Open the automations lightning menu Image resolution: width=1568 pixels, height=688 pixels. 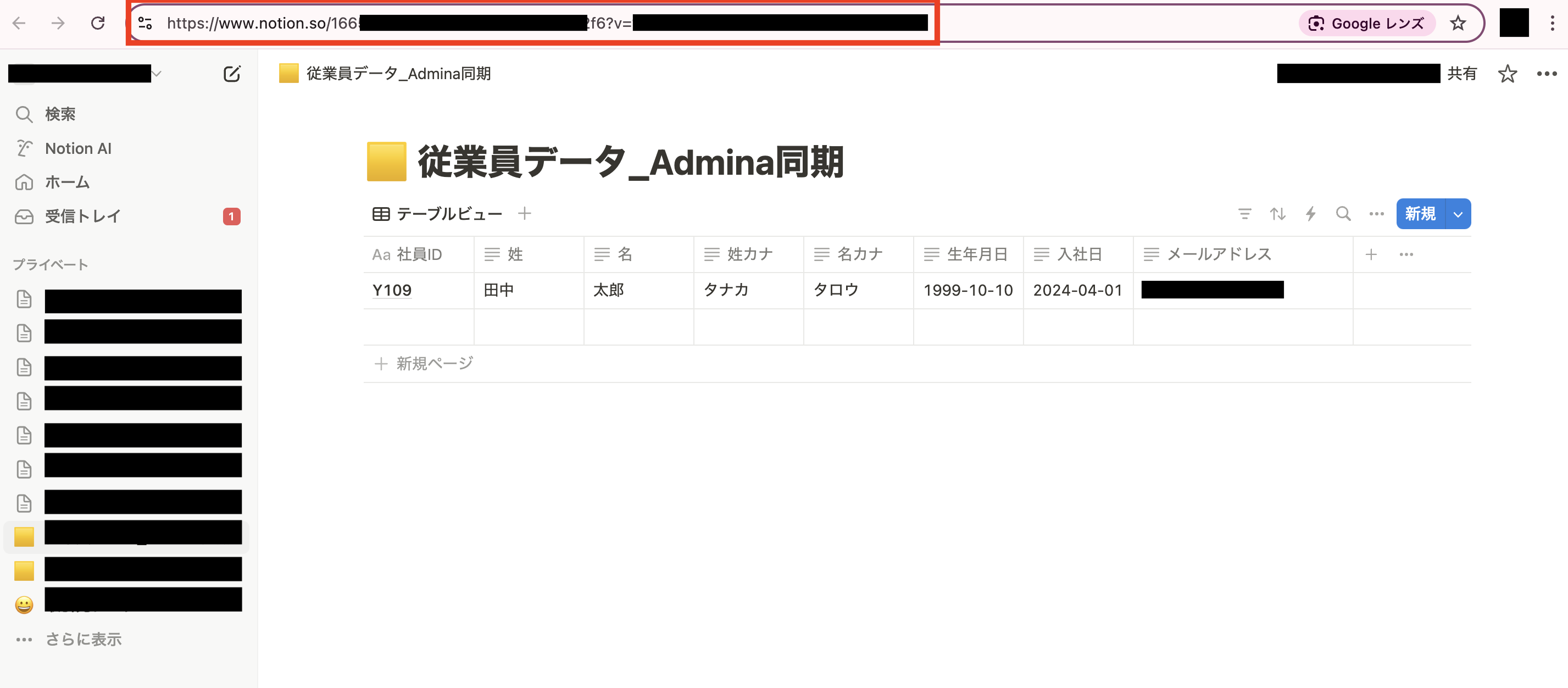(1310, 214)
